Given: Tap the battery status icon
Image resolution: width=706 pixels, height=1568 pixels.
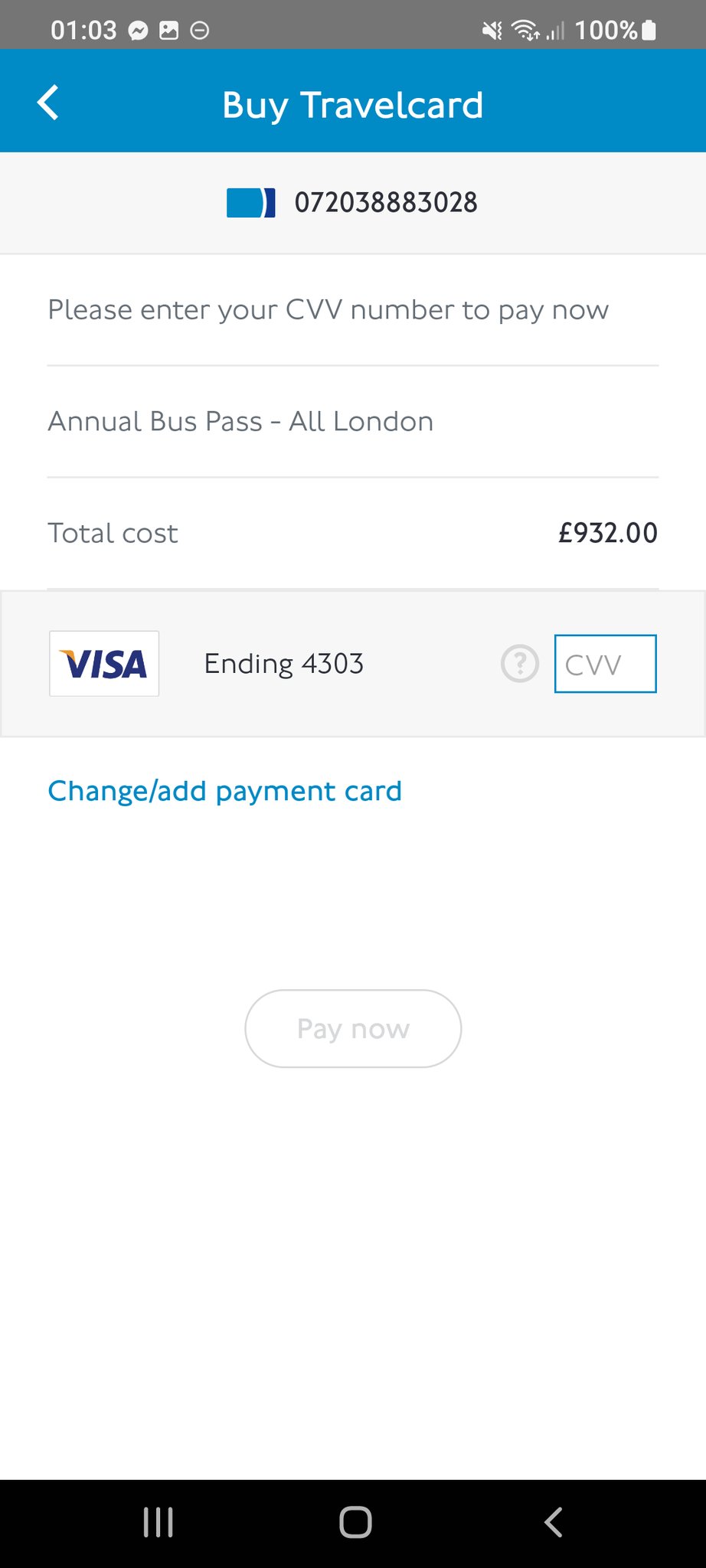Looking at the screenshot, I should click(x=649, y=31).
